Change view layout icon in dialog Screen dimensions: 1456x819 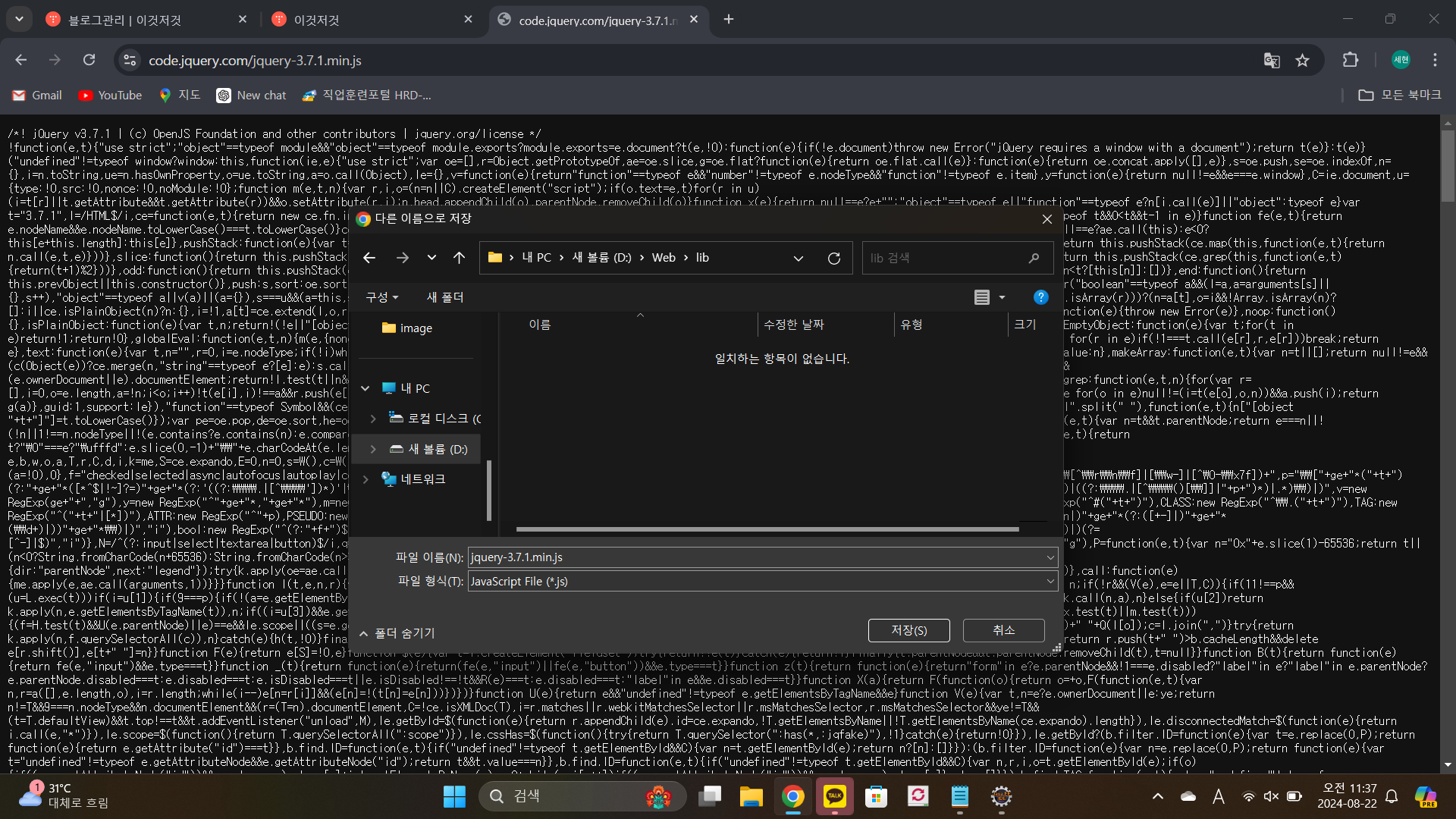click(x=982, y=297)
